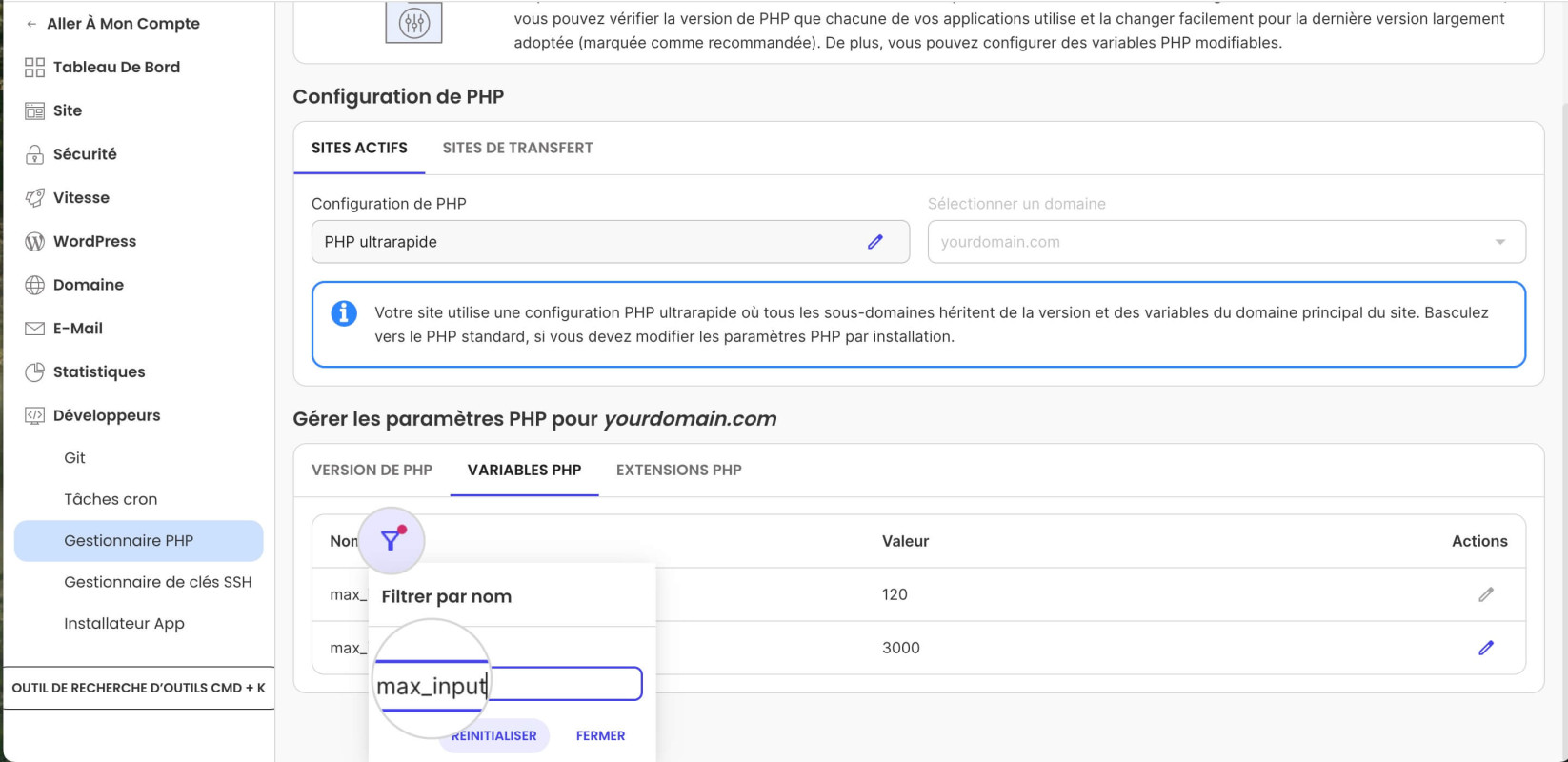
Task: Click the value 3000 cell
Action: (x=901, y=648)
